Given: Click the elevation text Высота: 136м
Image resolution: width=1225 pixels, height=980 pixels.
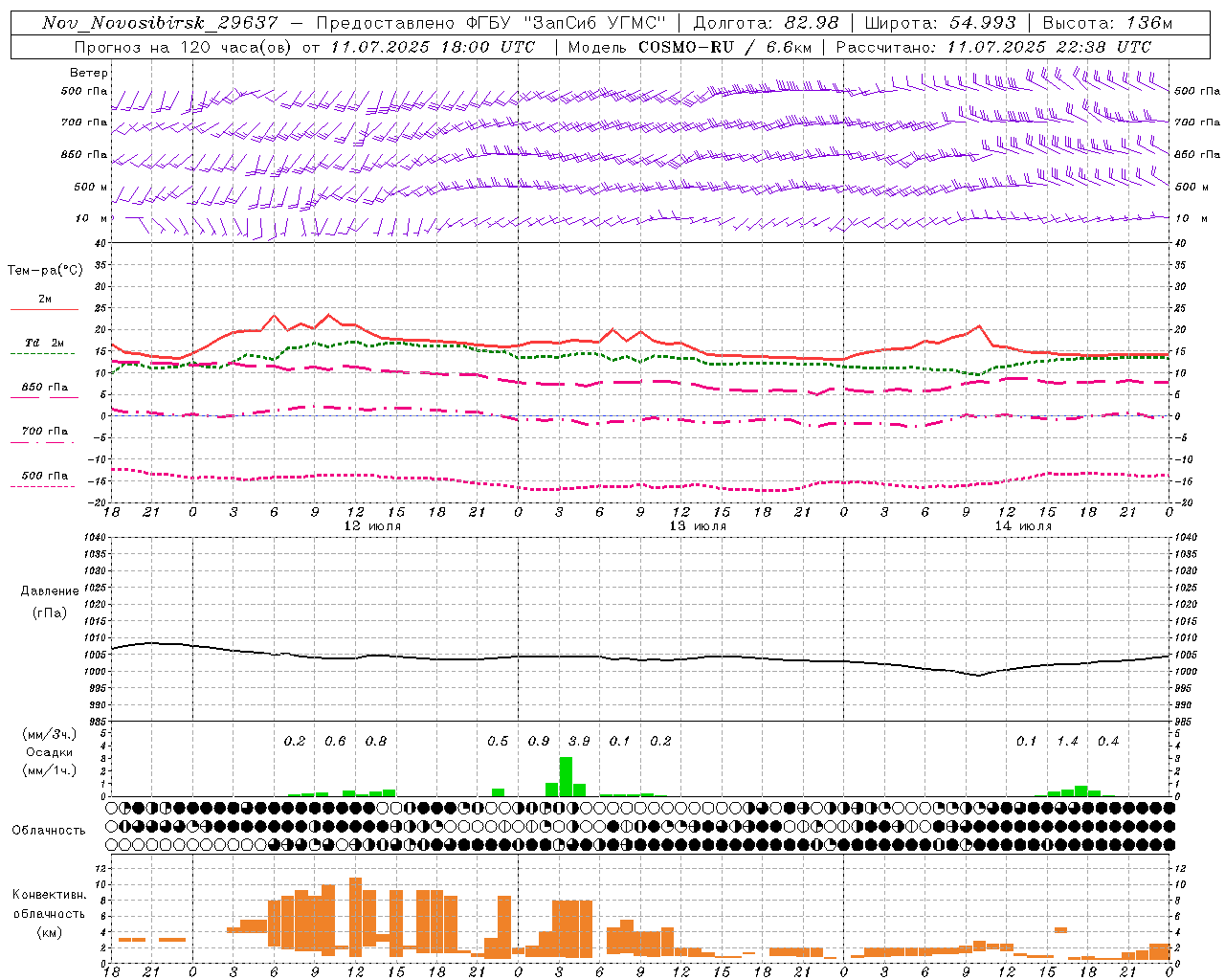Looking at the screenshot, I should [1107, 23].
